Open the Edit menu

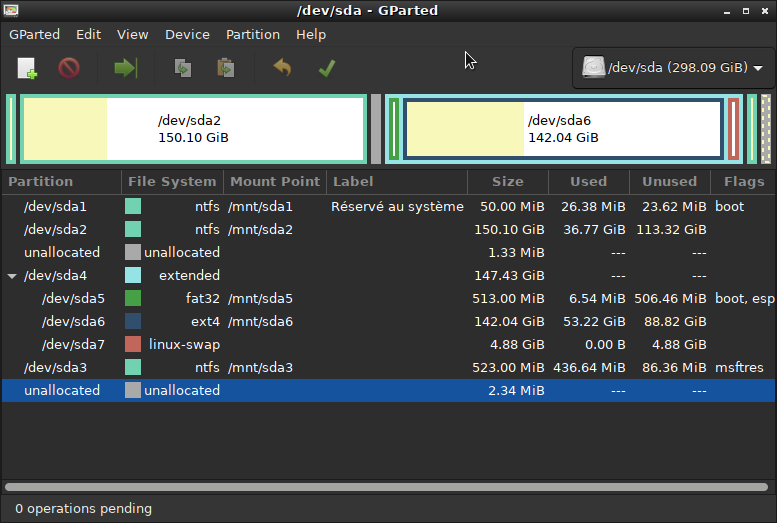coord(88,34)
